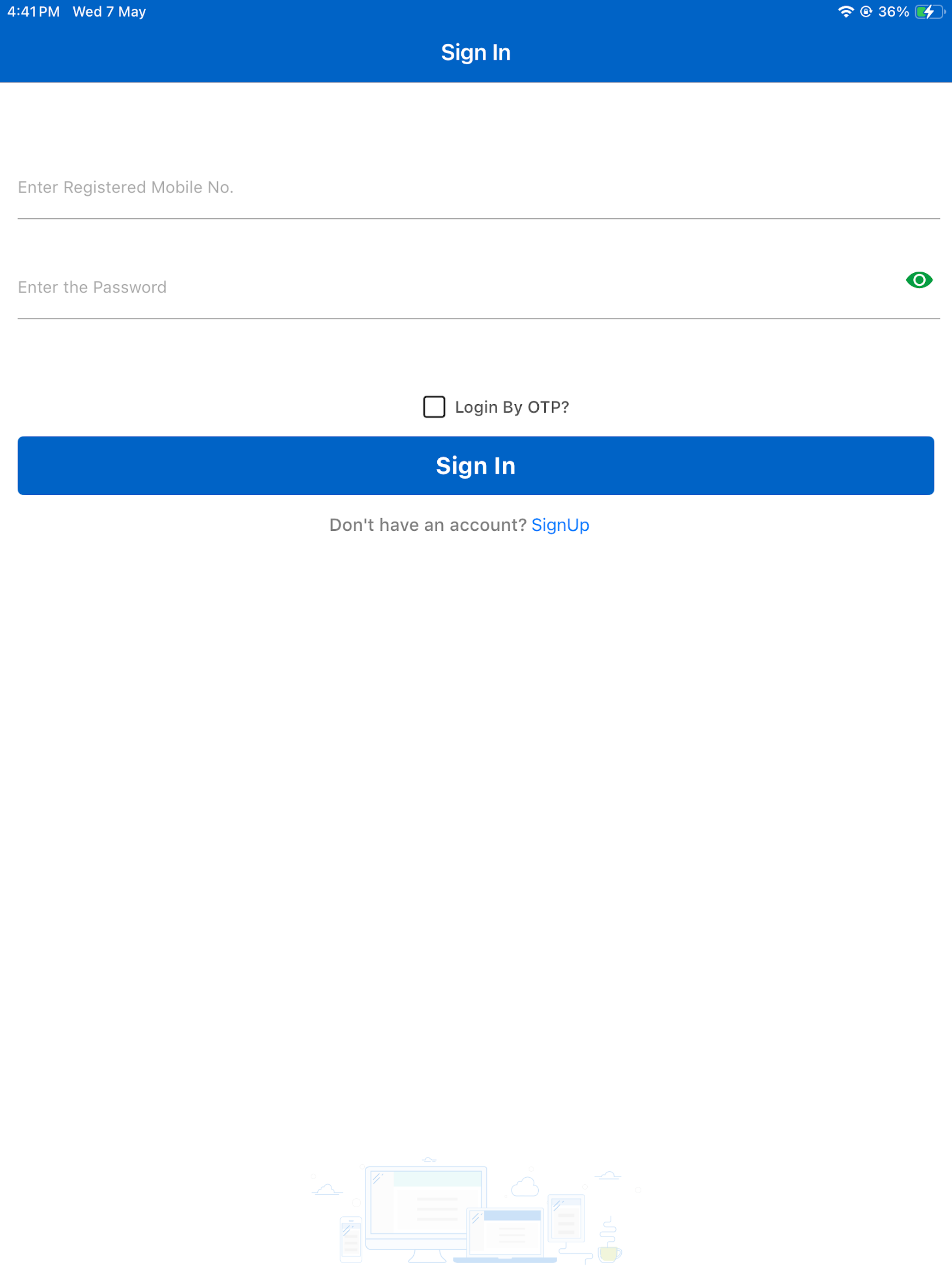
Task: Tap the blue Sign In button
Action: pyautogui.click(x=476, y=466)
